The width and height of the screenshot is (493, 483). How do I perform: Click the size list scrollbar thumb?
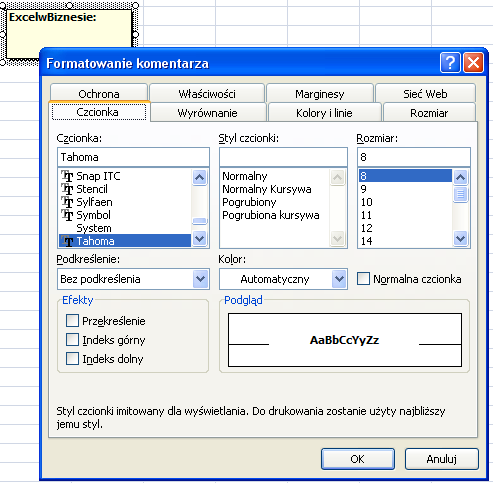[x=460, y=194]
